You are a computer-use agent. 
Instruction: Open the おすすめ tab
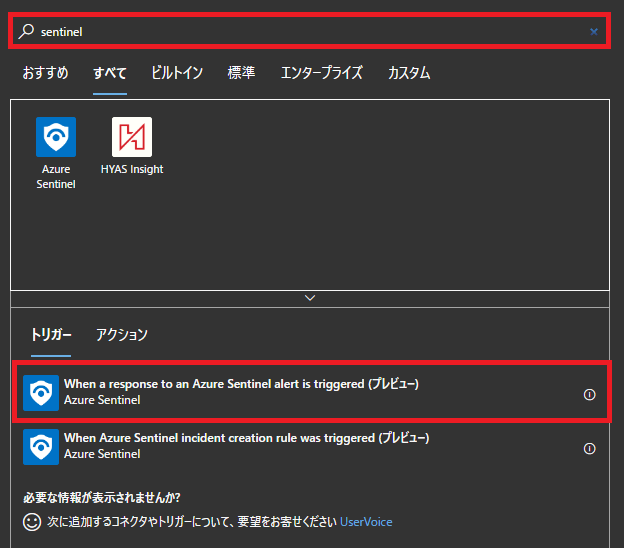pyautogui.click(x=45, y=73)
